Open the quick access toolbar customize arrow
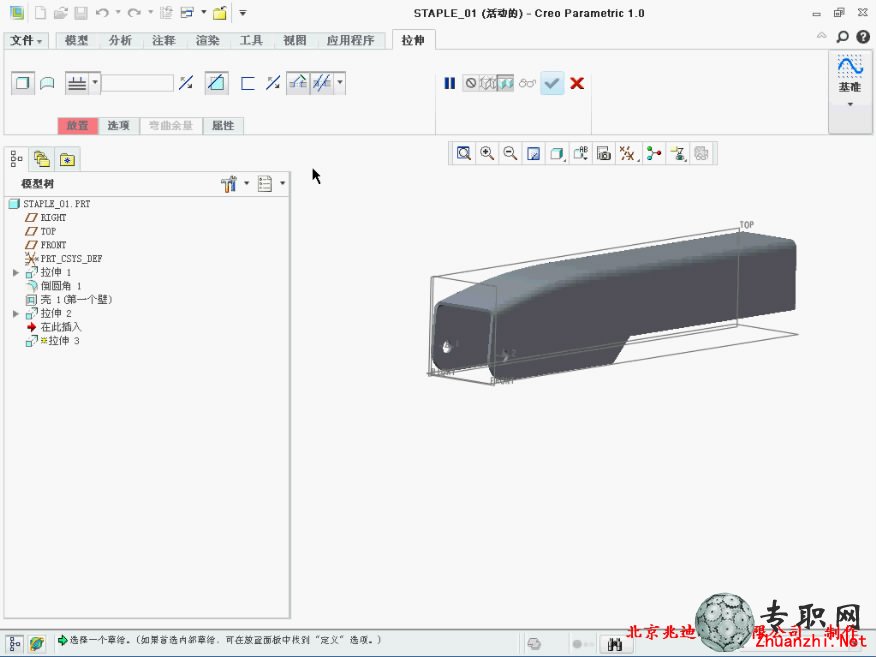Viewport: 876px width, 657px height. point(243,12)
